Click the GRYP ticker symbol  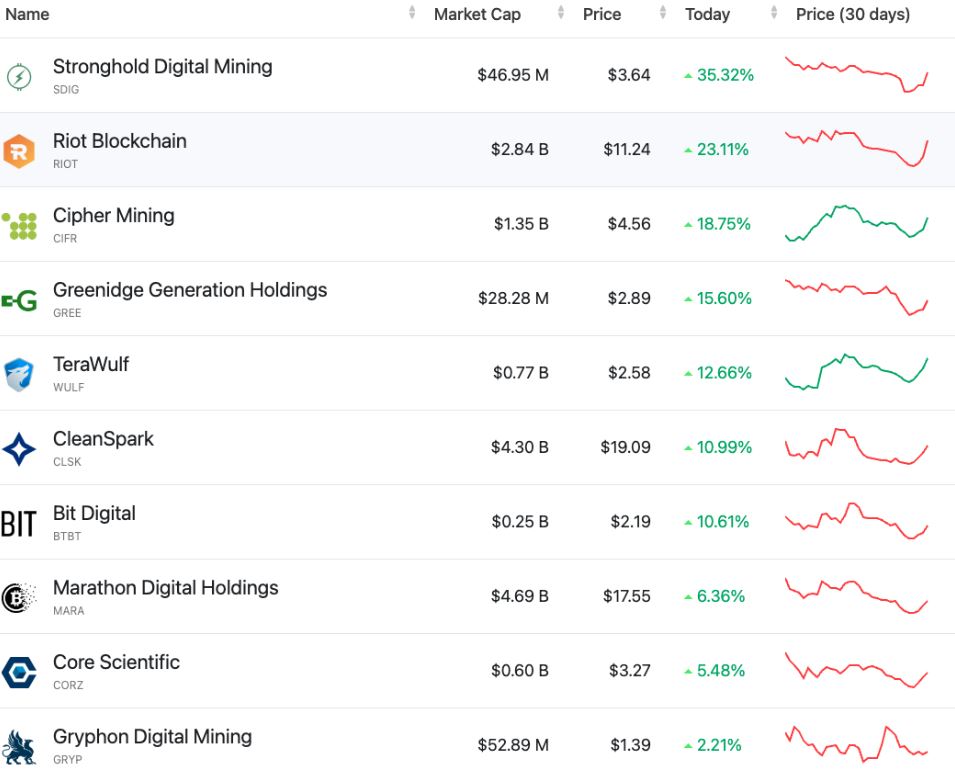pyautogui.click(x=68, y=759)
